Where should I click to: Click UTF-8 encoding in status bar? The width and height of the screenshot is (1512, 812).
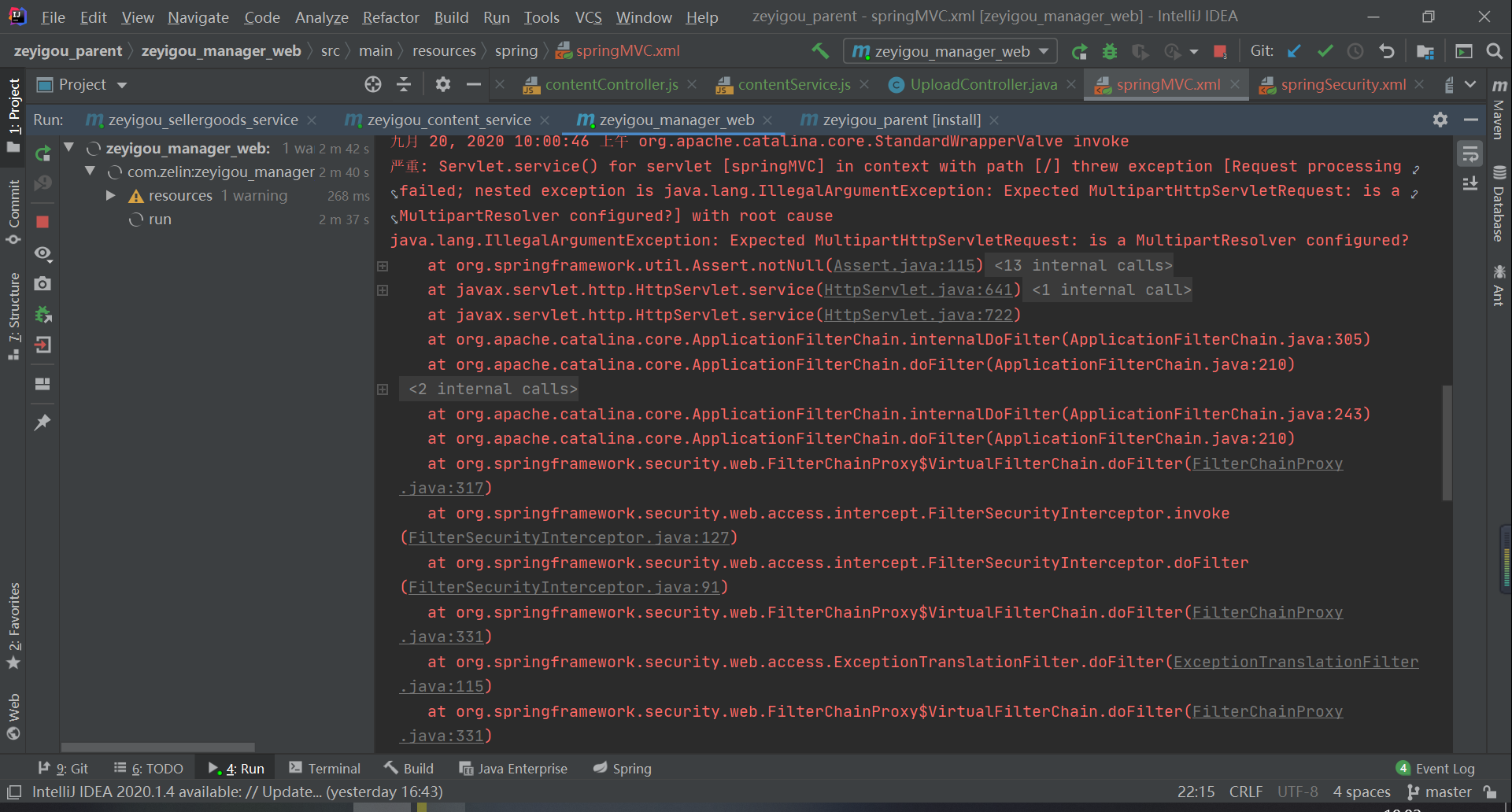click(1297, 792)
